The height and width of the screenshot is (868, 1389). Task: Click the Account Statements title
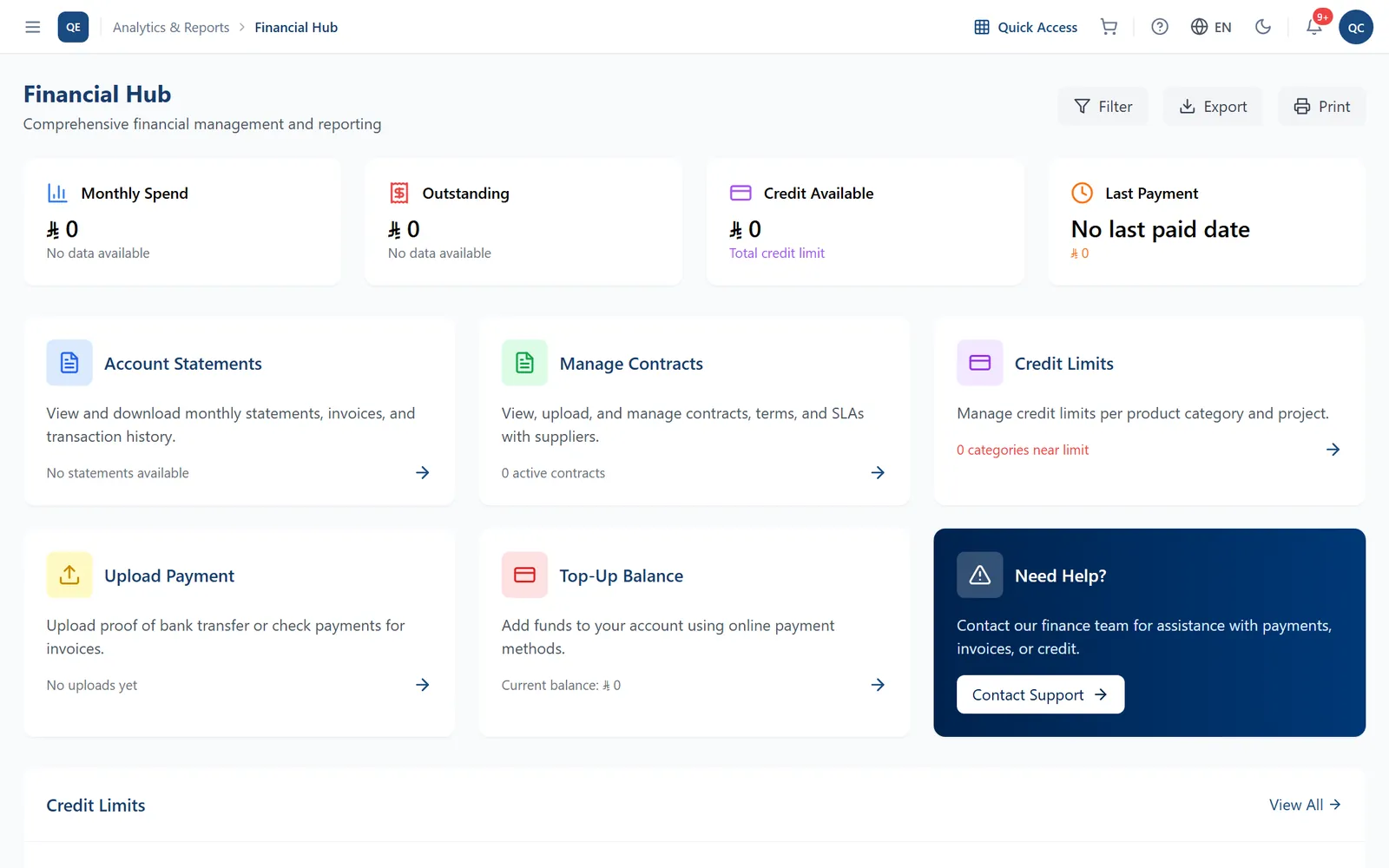pos(183,364)
